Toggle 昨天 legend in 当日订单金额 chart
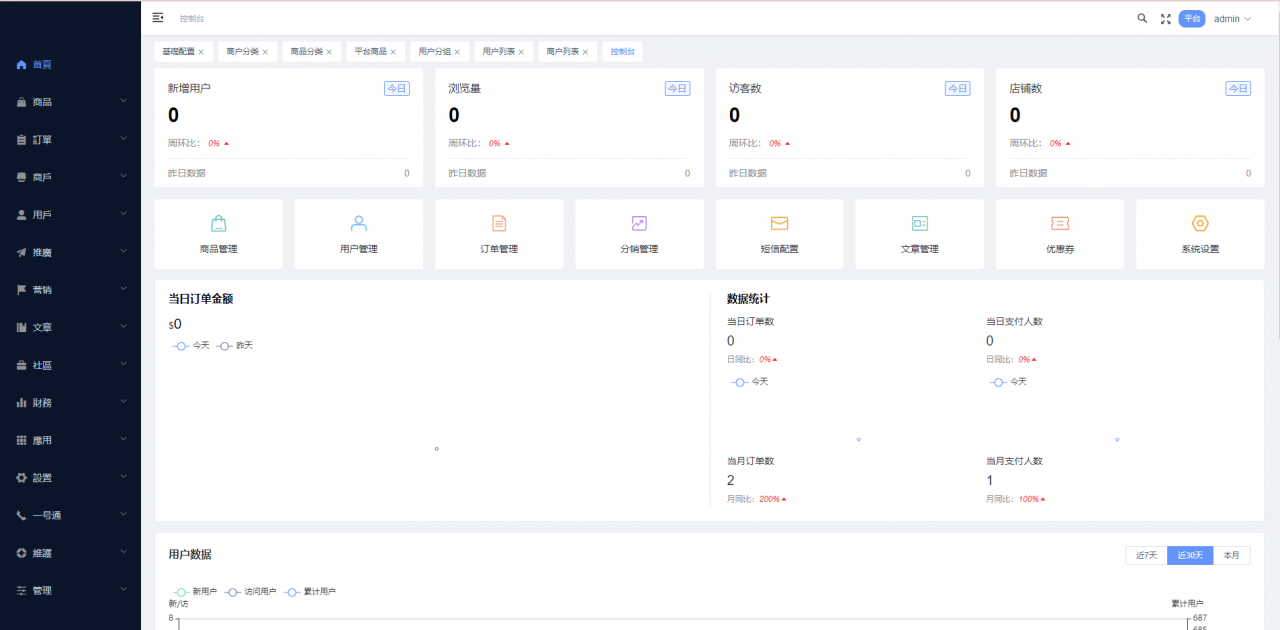Viewport: 1280px width, 630px height. (234, 345)
